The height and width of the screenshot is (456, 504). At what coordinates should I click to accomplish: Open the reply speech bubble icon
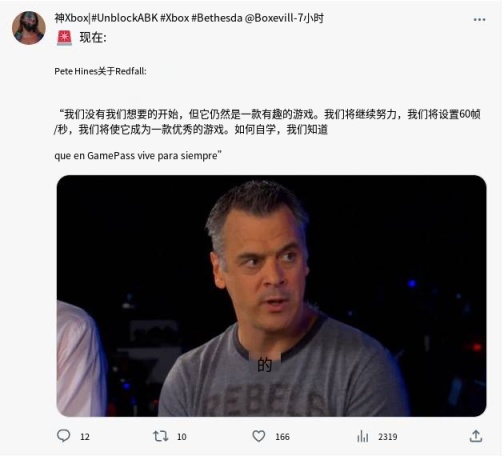63,436
